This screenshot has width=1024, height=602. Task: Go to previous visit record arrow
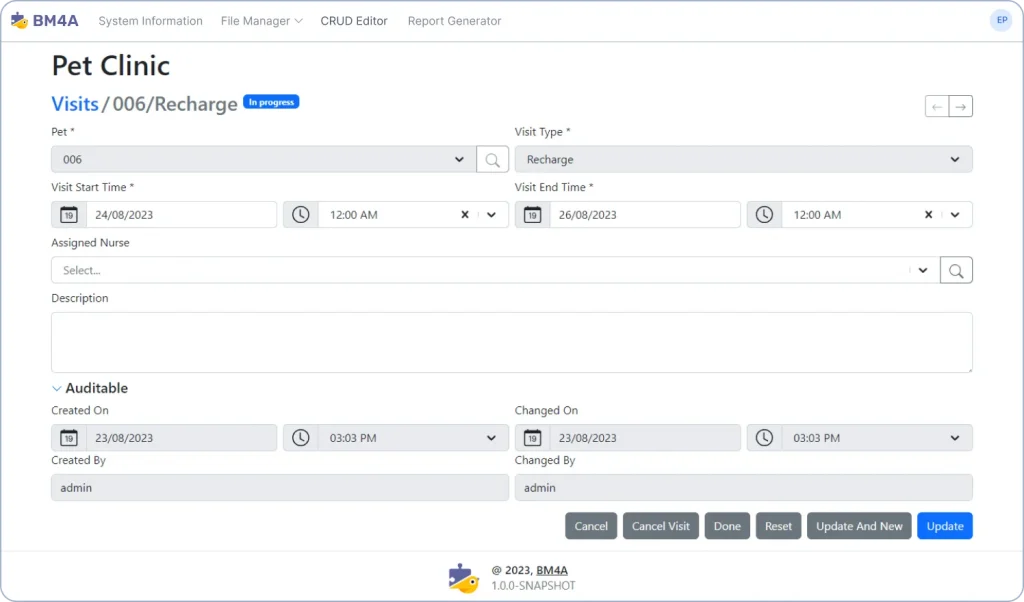click(x=937, y=106)
